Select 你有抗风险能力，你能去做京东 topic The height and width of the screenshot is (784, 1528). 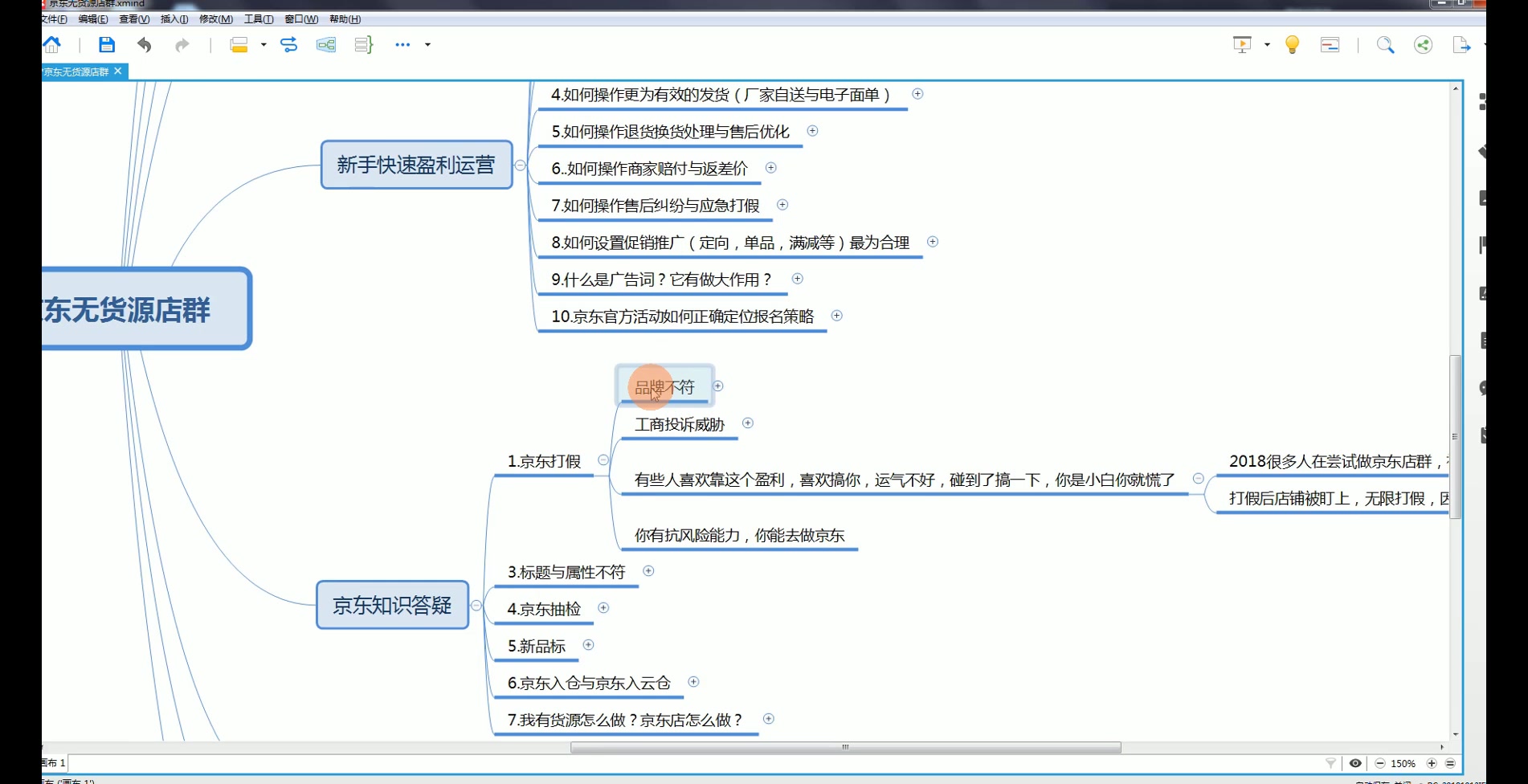pos(739,536)
